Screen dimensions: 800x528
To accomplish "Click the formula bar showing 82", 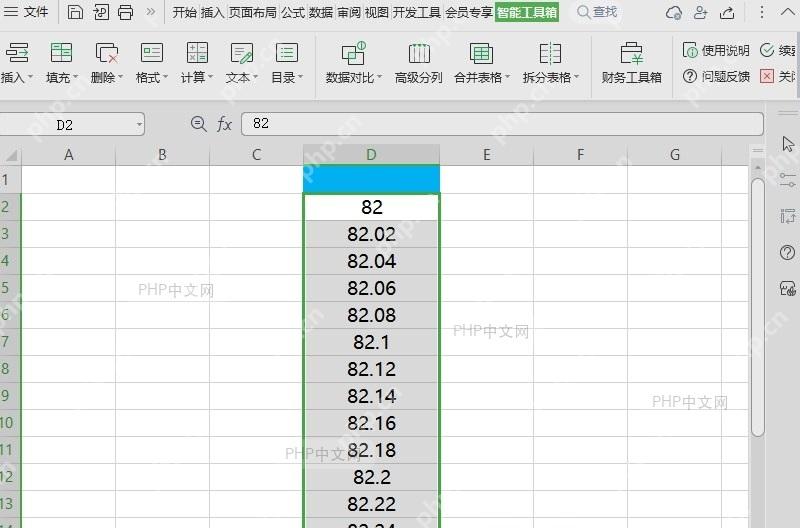I will coord(502,123).
